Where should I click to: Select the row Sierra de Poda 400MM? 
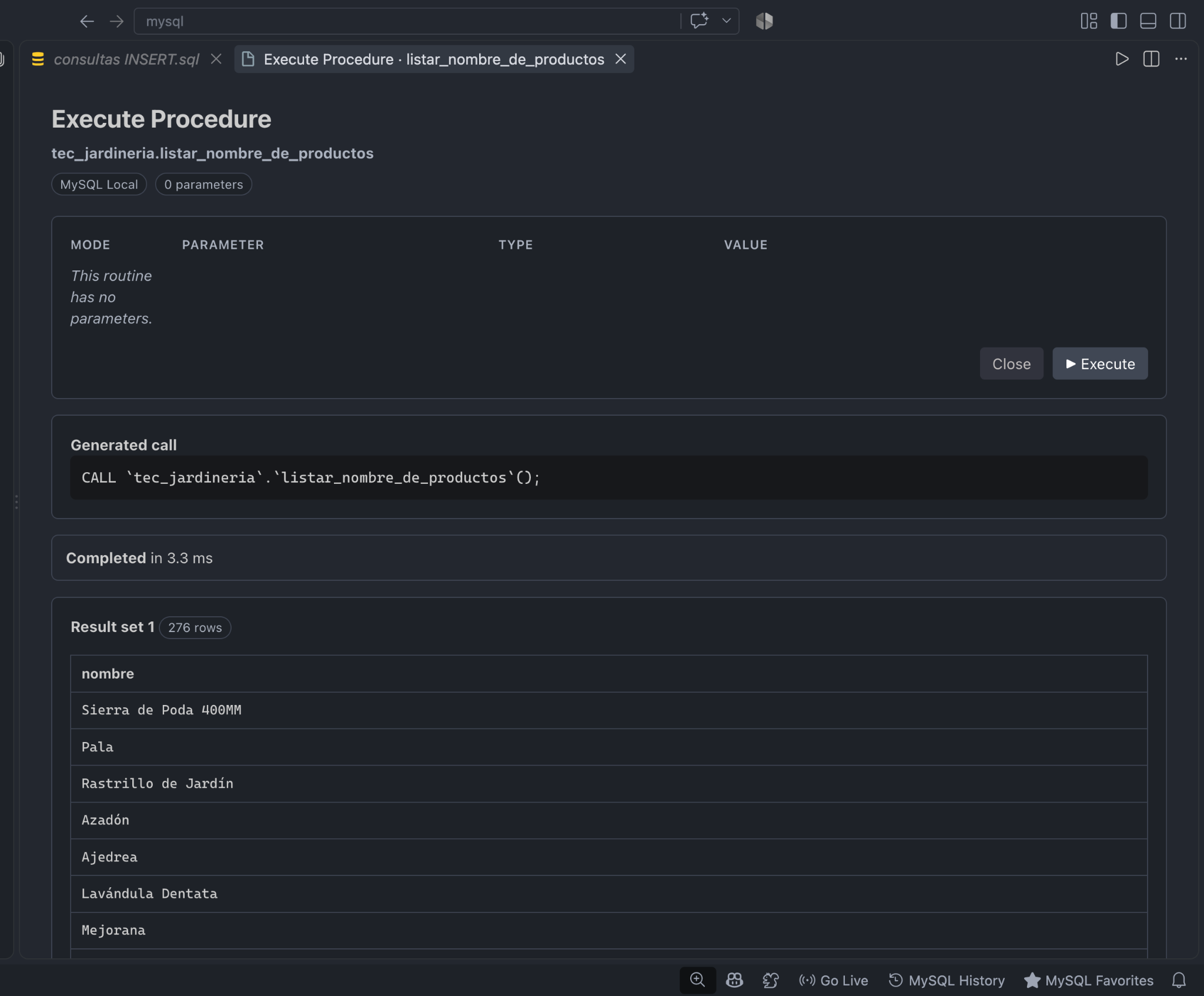(609, 710)
